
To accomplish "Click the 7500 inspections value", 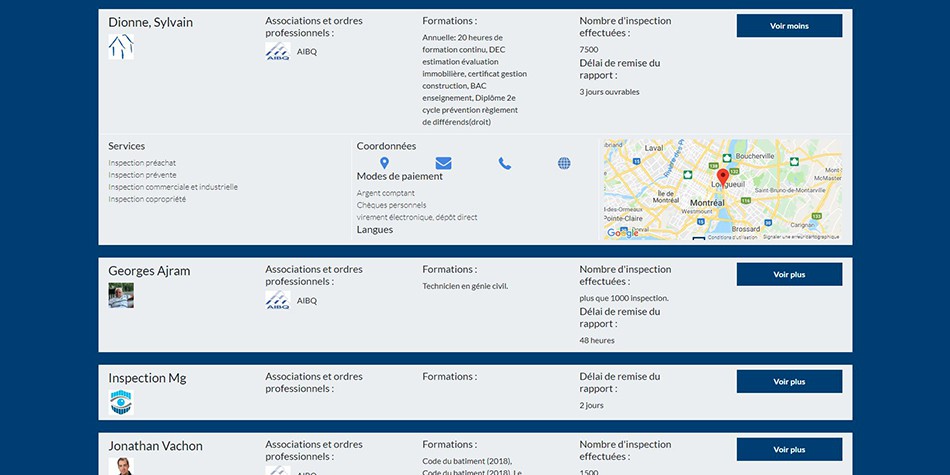I will pyautogui.click(x=589, y=50).
